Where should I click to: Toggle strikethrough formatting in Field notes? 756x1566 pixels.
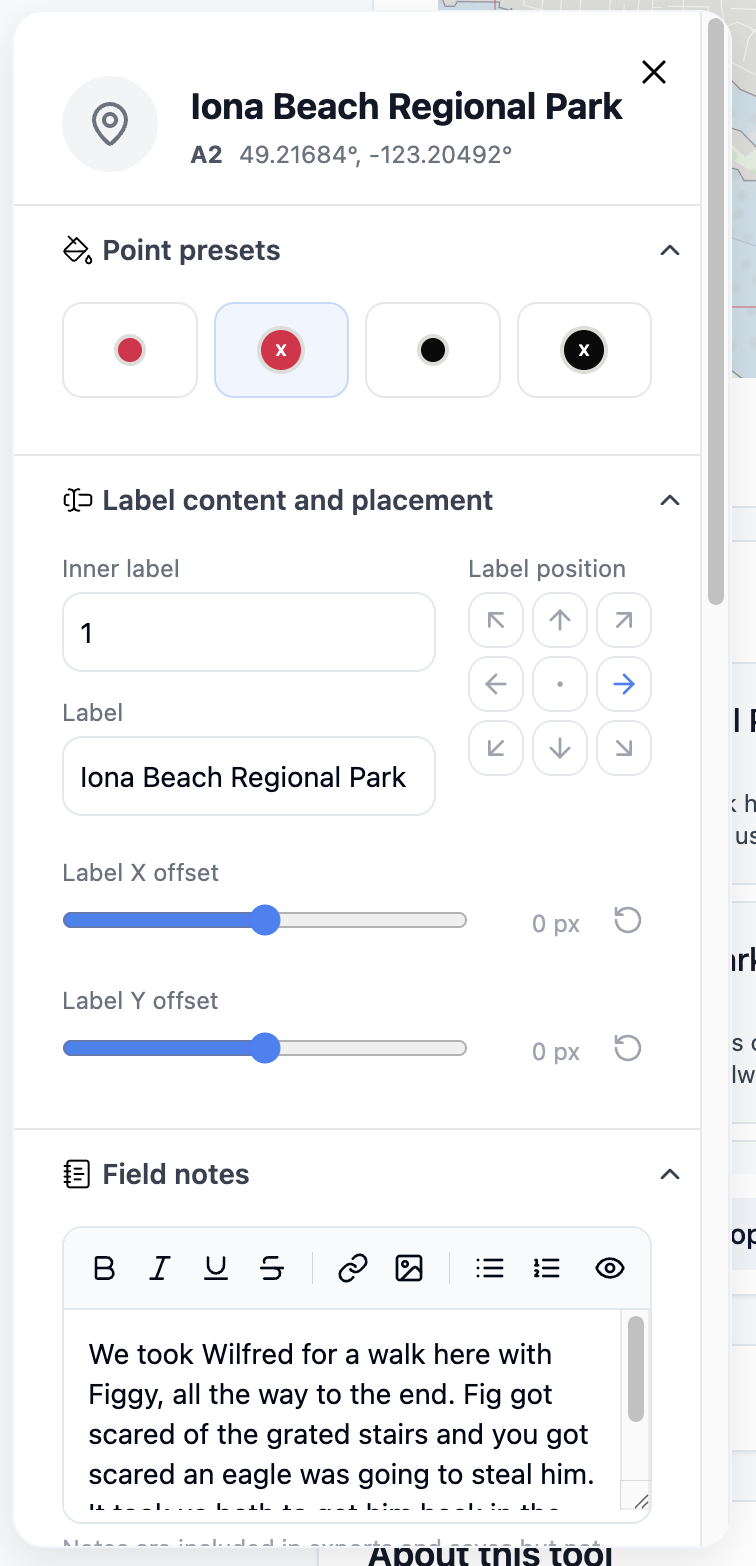click(272, 1269)
